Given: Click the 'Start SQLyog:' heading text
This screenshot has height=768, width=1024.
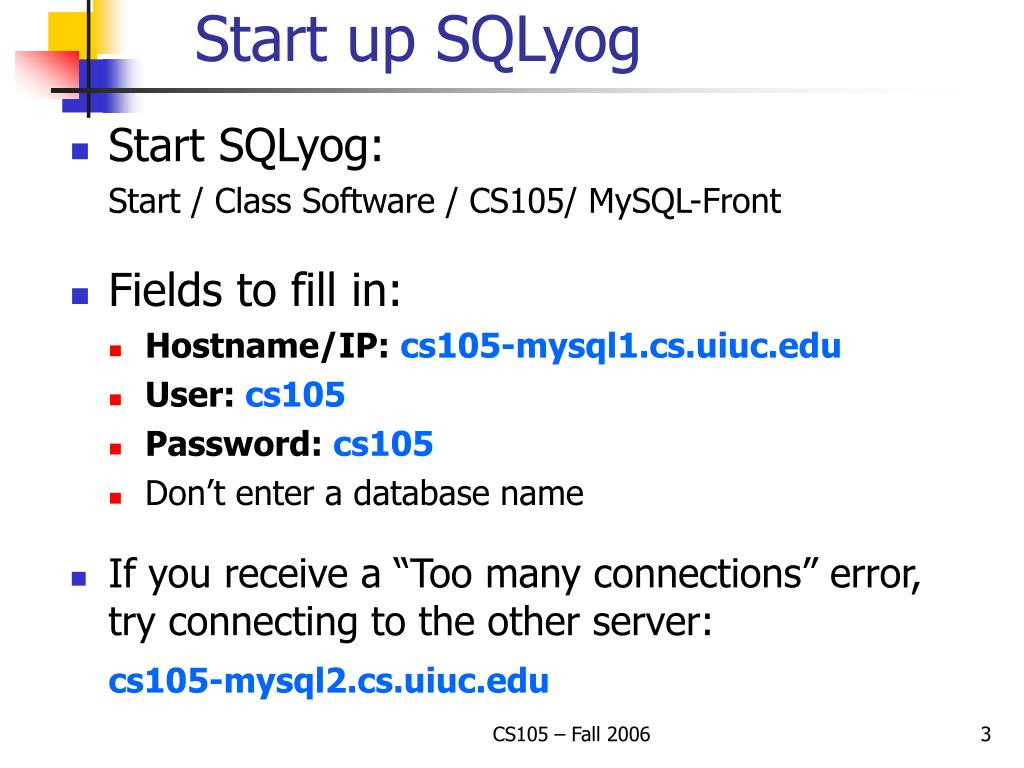Looking at the screenshot, I should pyautogui.click(x=246, y=146).
